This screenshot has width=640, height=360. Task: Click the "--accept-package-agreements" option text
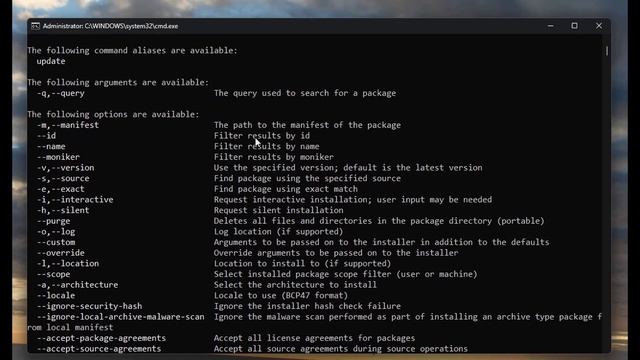tap(102, 338)
